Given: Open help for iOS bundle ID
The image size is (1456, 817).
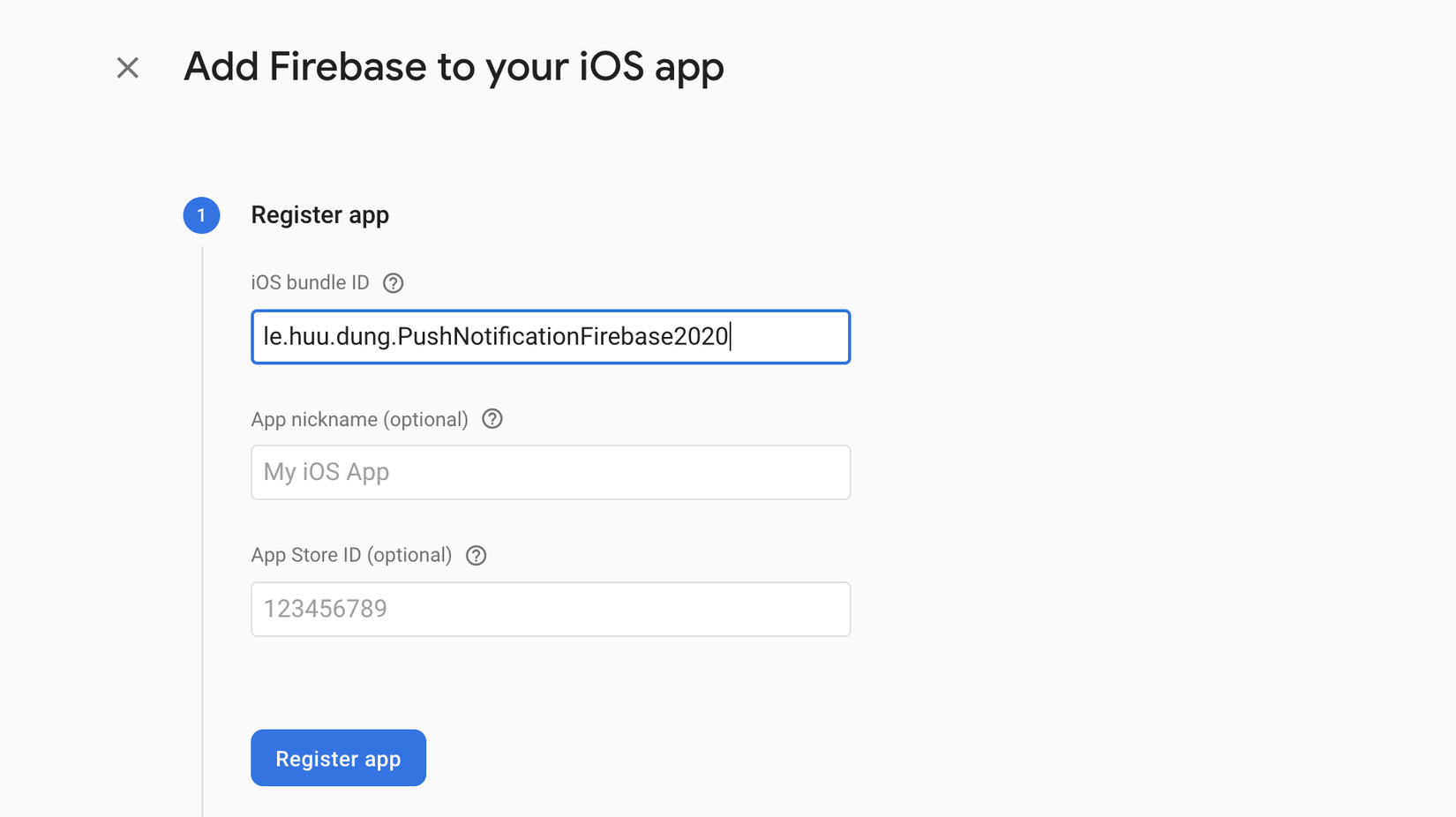Looking at the screenshot, I should pos(393,283).
